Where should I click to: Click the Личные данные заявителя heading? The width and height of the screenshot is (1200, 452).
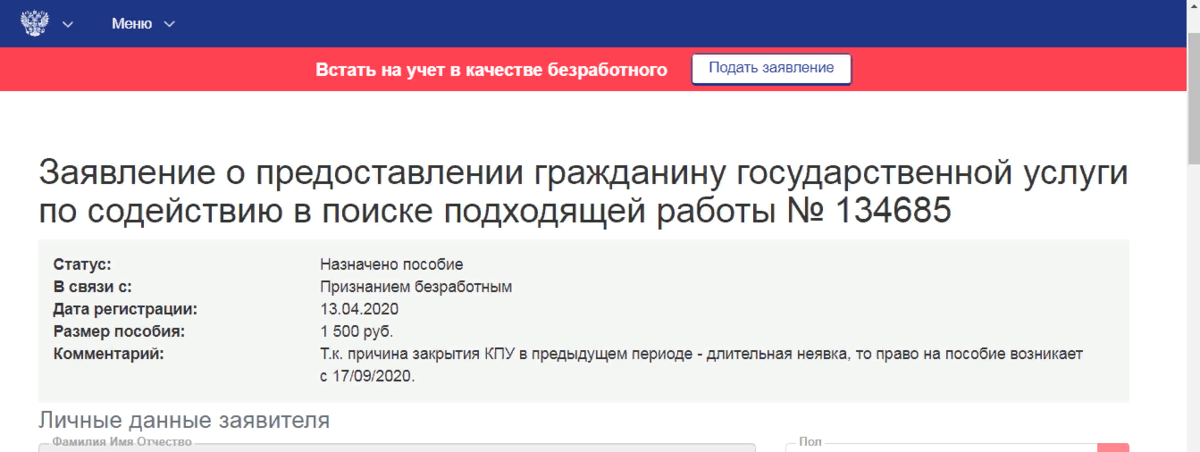184,421
